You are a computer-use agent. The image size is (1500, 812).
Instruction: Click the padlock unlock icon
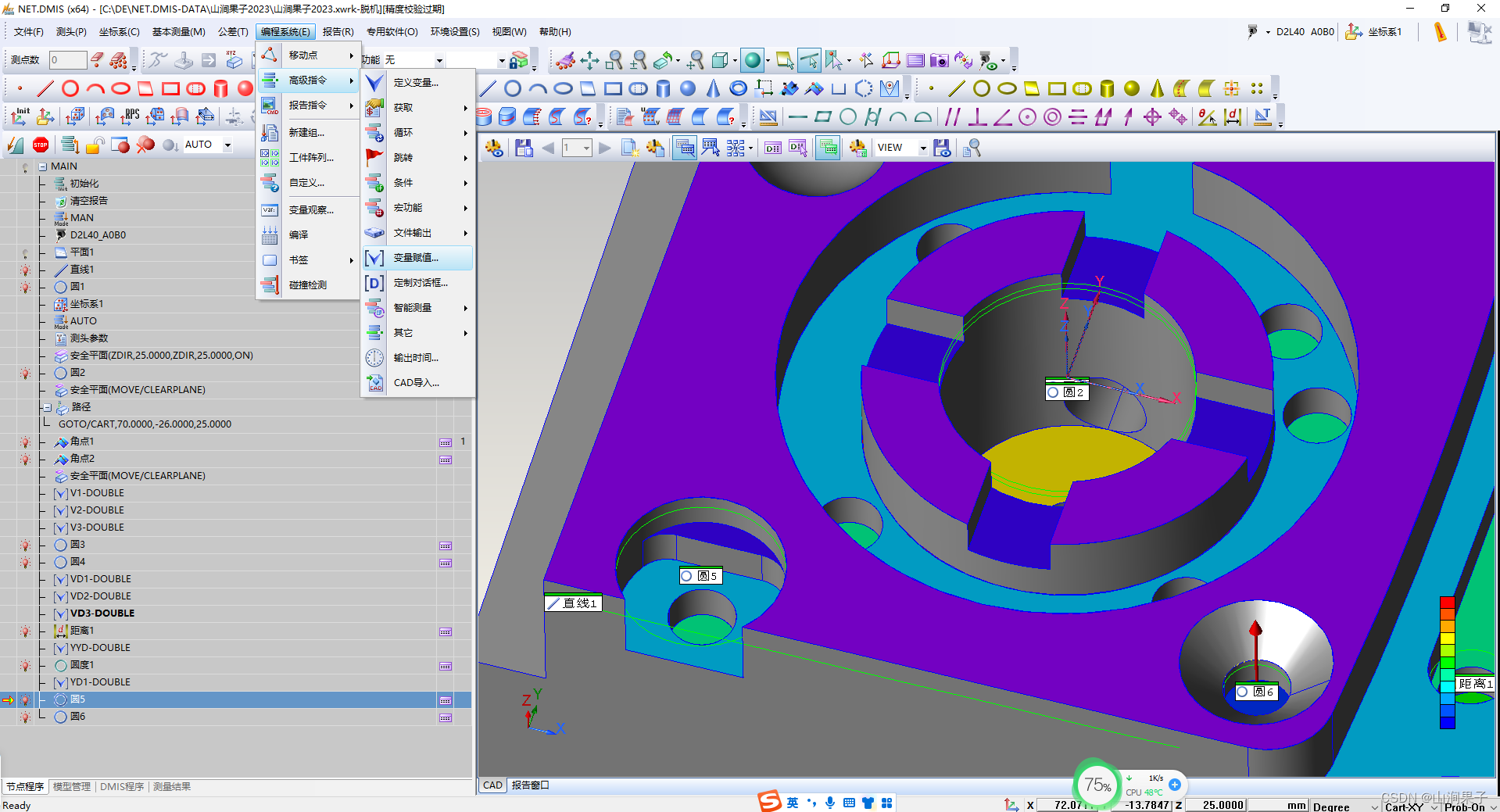click(x=95, y=145)
